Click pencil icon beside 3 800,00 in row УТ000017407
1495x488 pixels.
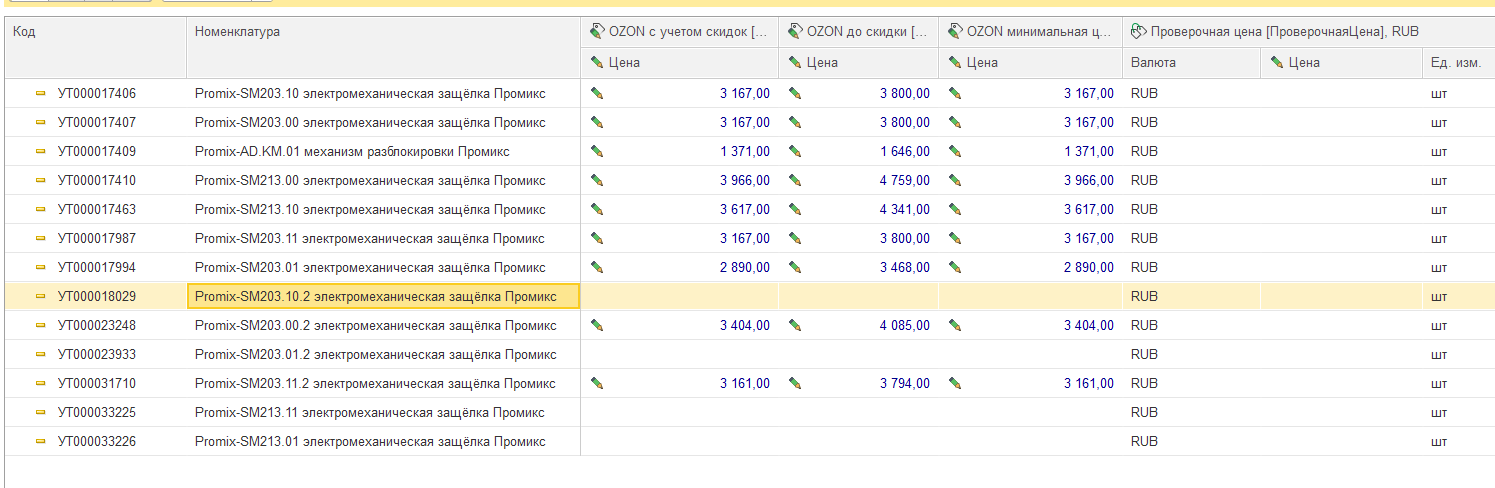click(796, 123)
